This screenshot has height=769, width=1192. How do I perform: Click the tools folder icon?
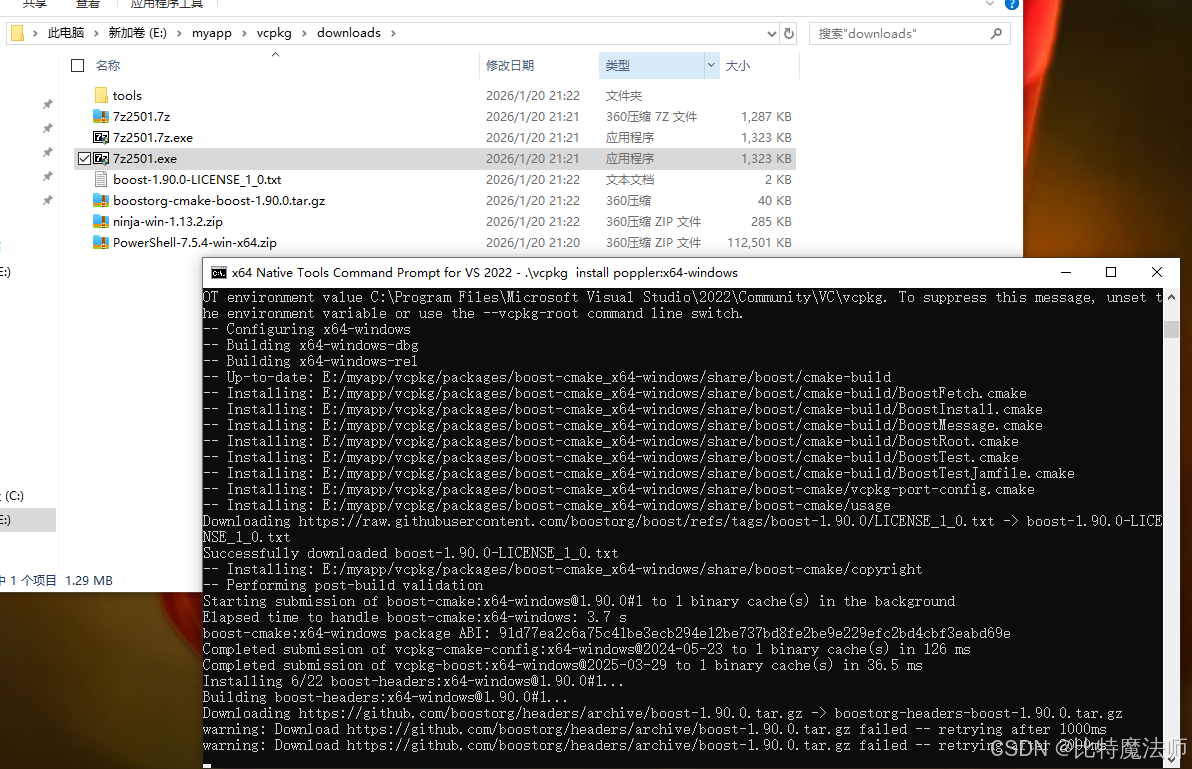tap(101, 95)
